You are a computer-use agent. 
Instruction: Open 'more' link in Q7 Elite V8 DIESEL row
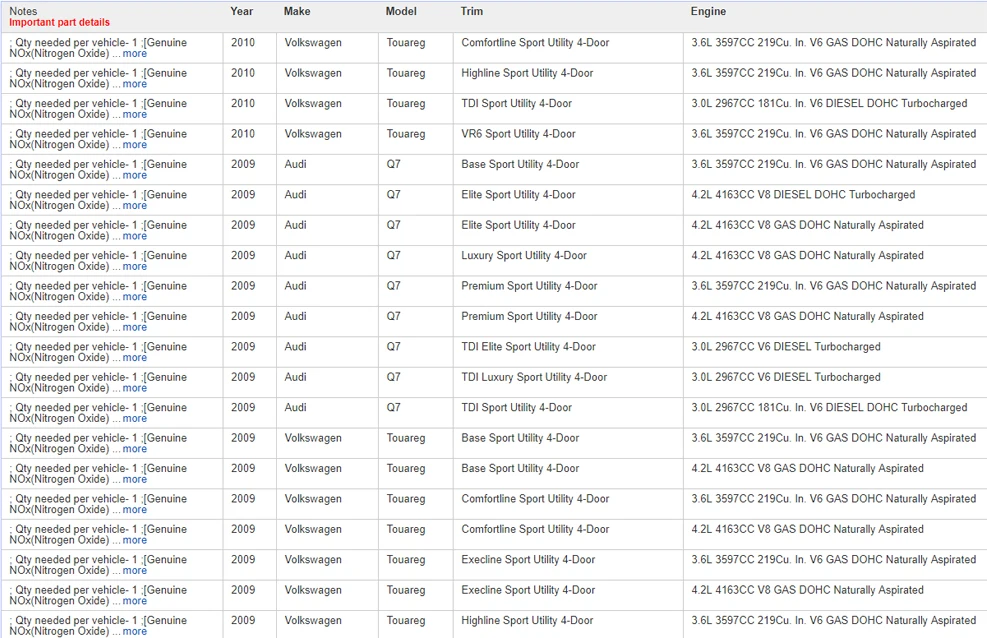click(135, 206)
